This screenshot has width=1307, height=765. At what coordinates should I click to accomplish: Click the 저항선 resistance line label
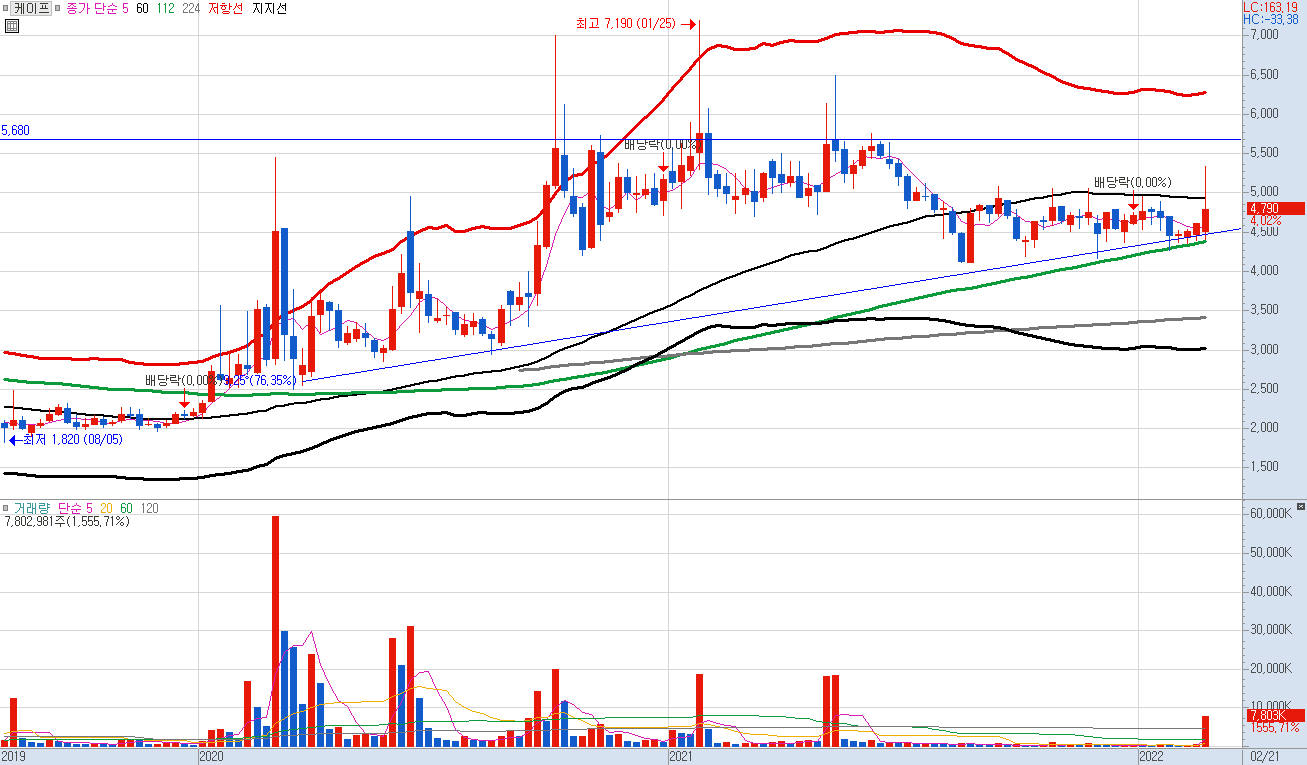coord(227,8)
